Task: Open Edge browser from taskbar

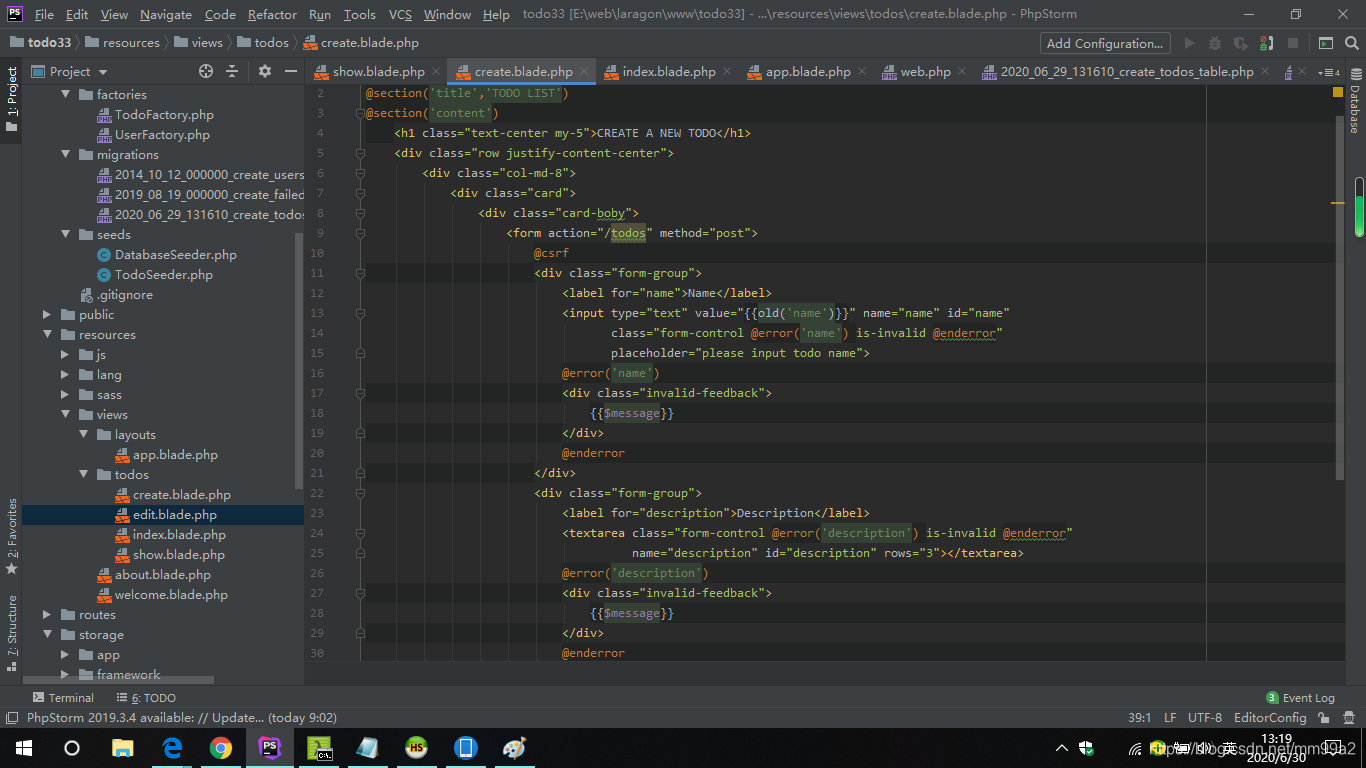Action: click(172, 748)
